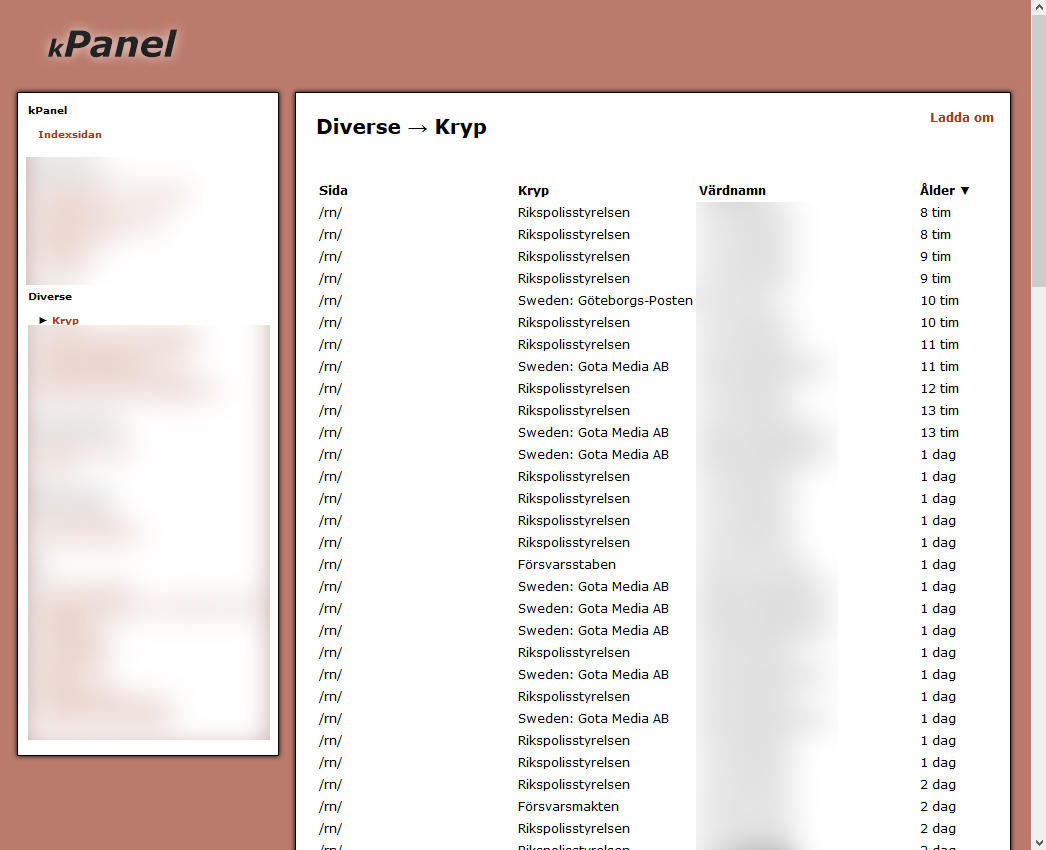Click the arrow marker beside Kryp in sidebar

43,321
